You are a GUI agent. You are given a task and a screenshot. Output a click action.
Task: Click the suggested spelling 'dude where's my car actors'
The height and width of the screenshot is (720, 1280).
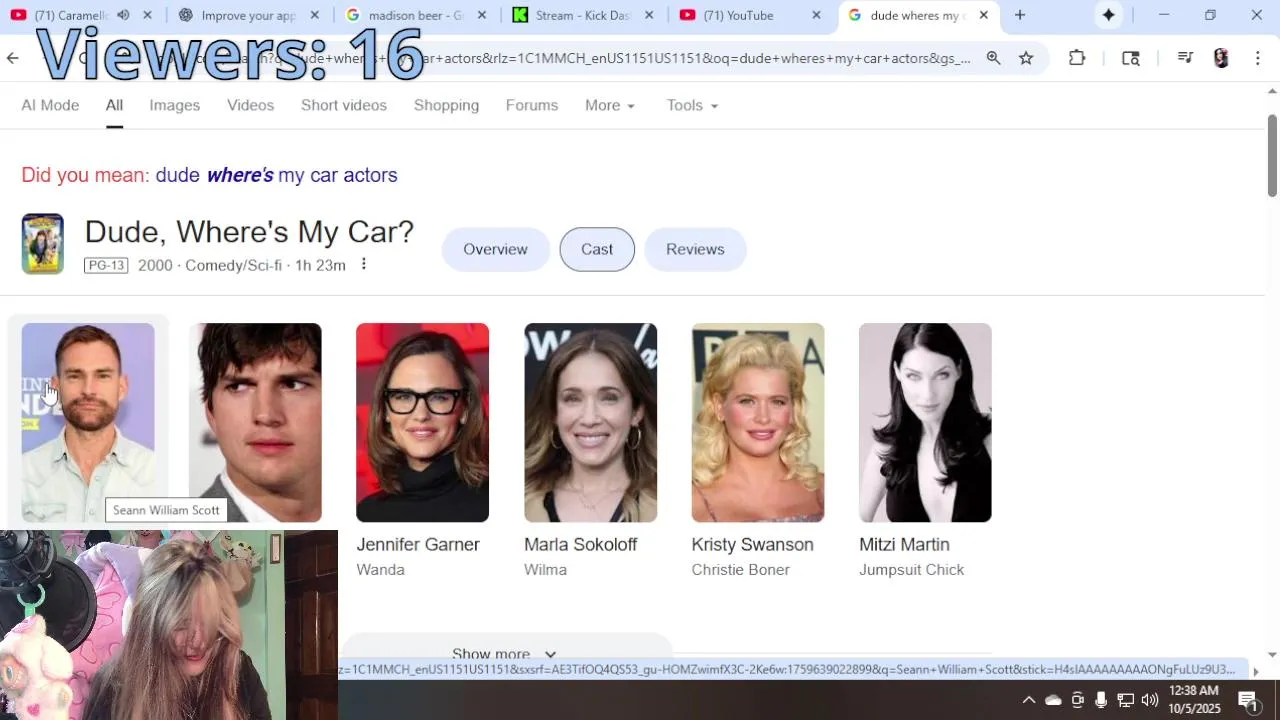pos(277,175)
